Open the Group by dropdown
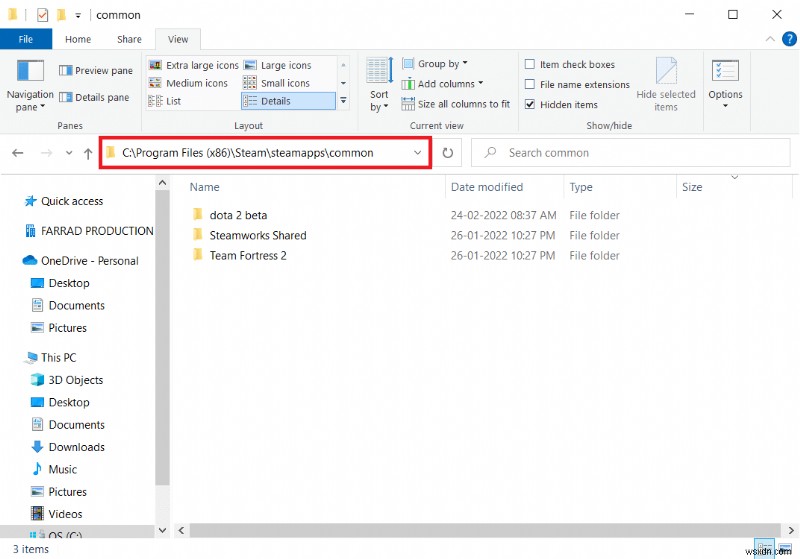 (435, 64)
